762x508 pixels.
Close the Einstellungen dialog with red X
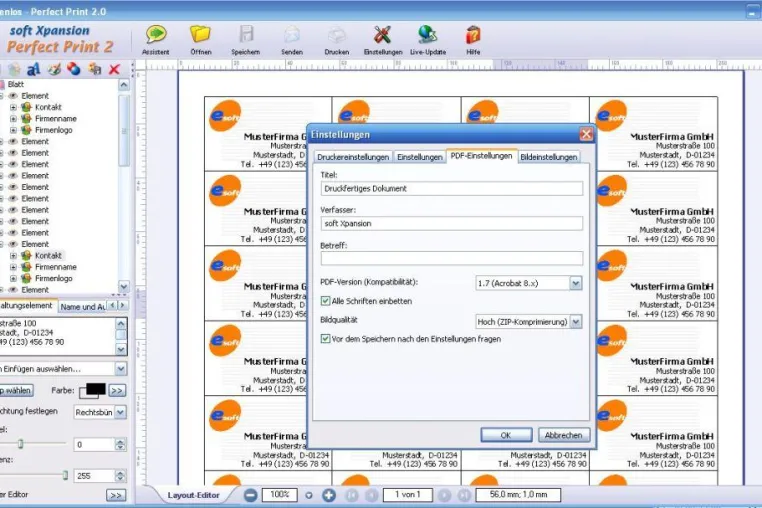(x=586, y=134)
